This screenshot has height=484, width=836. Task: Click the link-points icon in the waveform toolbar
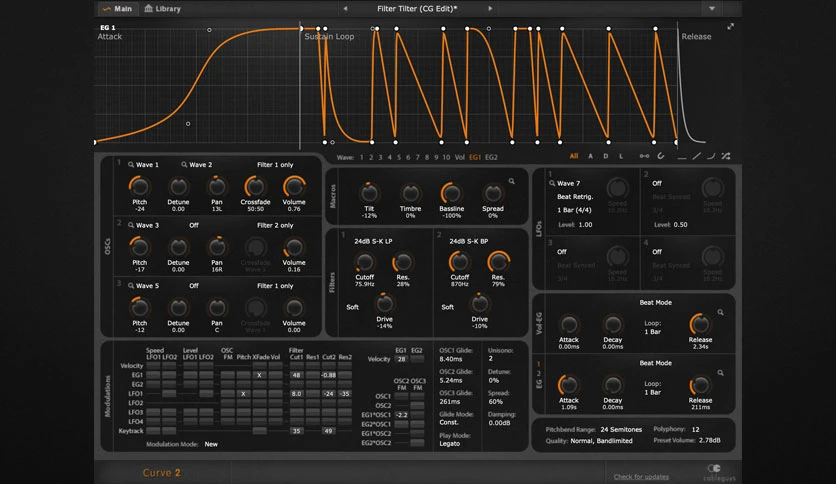click(644, 156)
